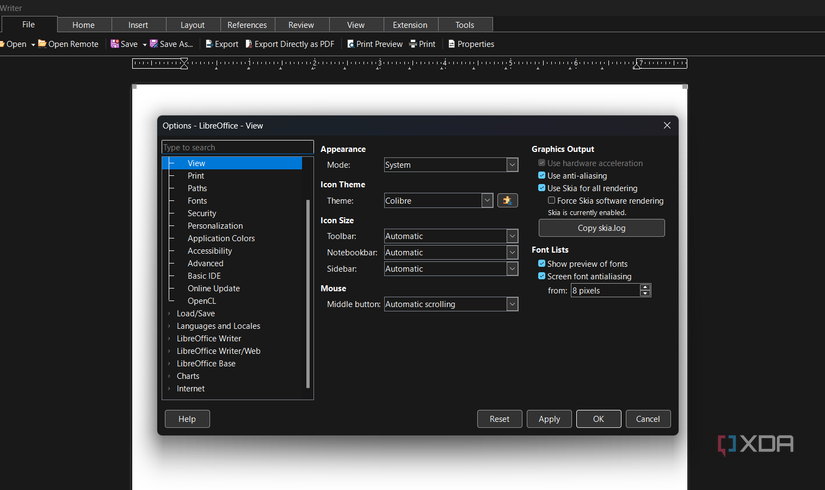This screenshot has width=825, height=490.
Task: Expand the Load/Save tree node
Action: (x=169, y=314)
